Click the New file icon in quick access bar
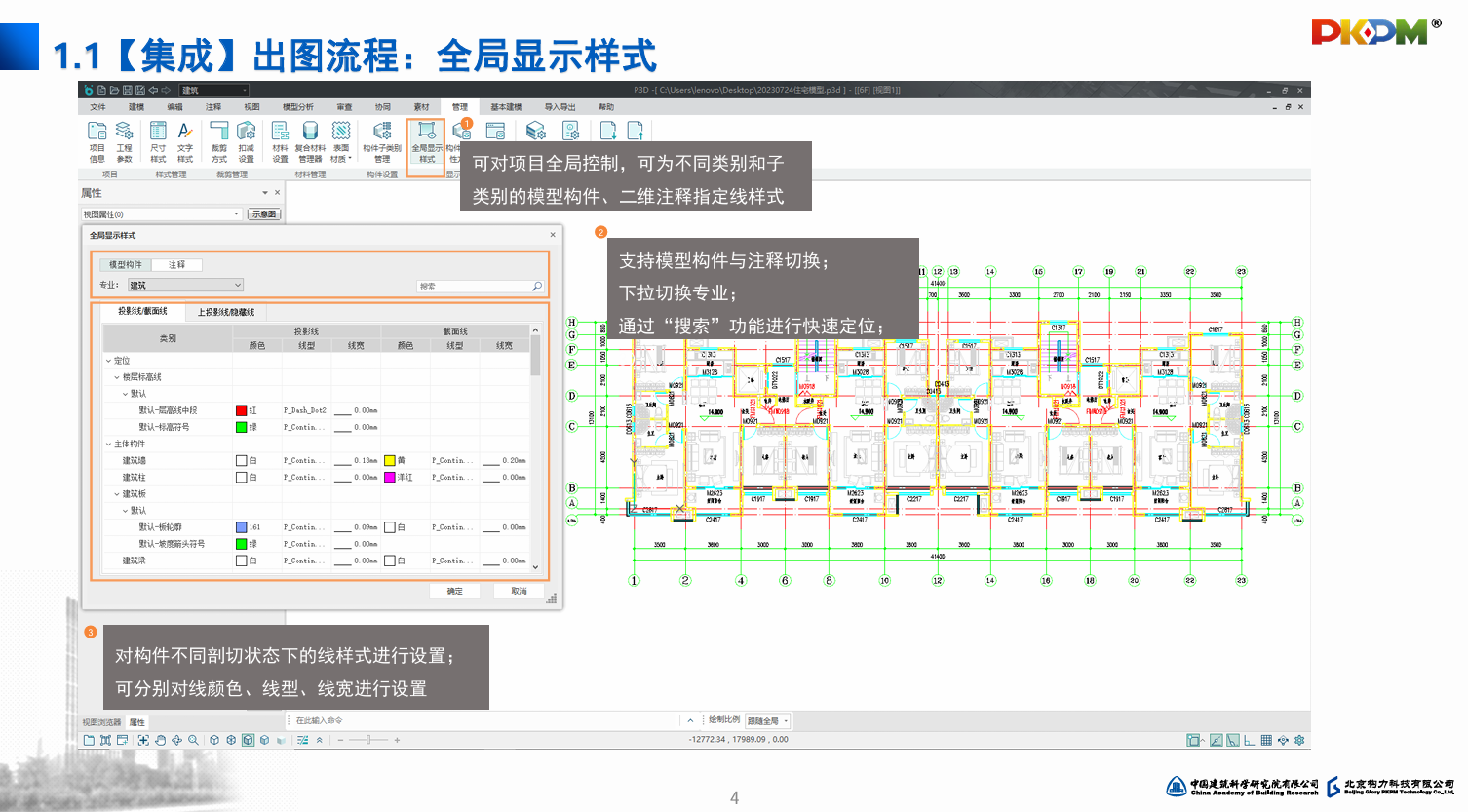The width and height of the screenshot is (1468, 812). coord(102,90)
